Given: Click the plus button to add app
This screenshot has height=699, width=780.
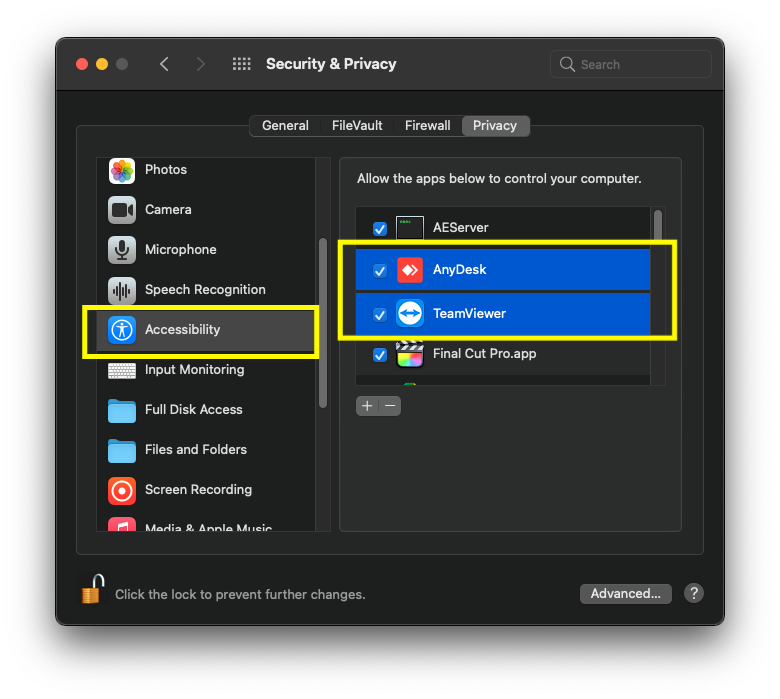Looking at the screenshot, I should pos(367,406).
